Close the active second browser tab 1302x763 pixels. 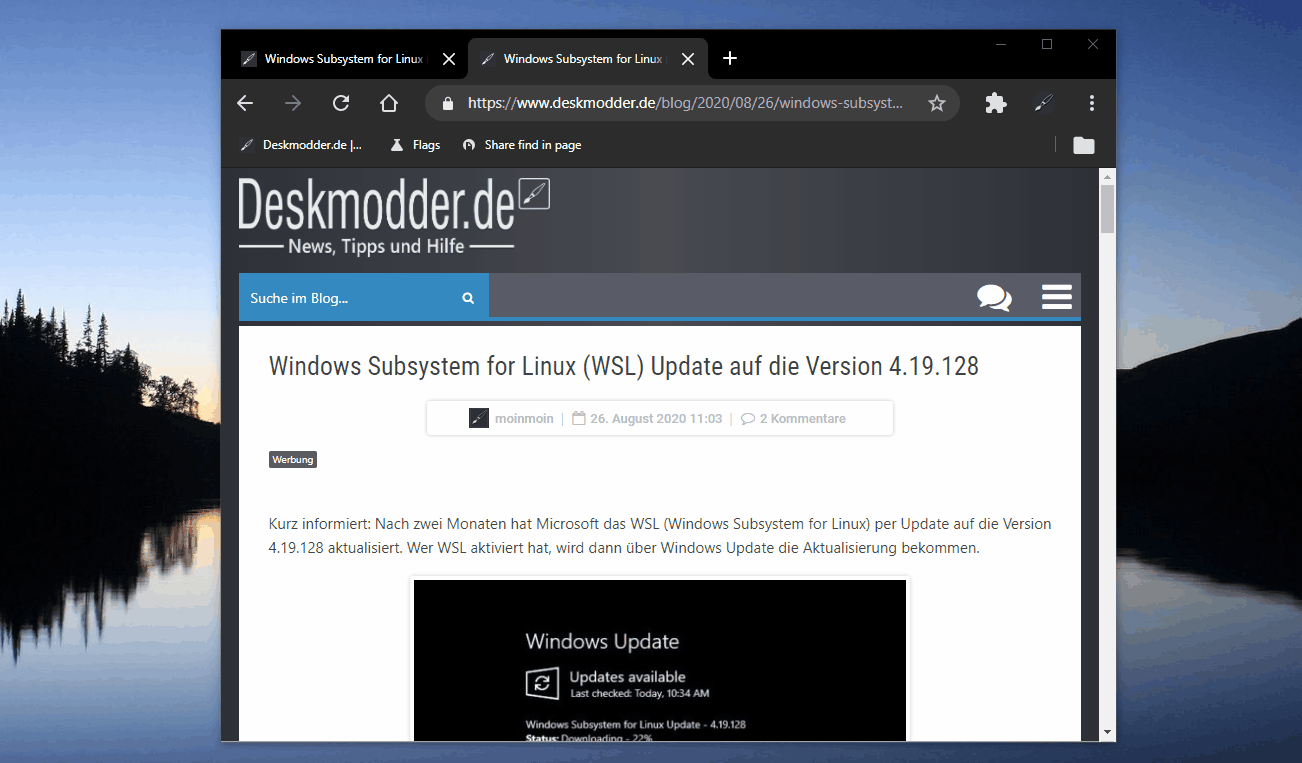(688, 59)
